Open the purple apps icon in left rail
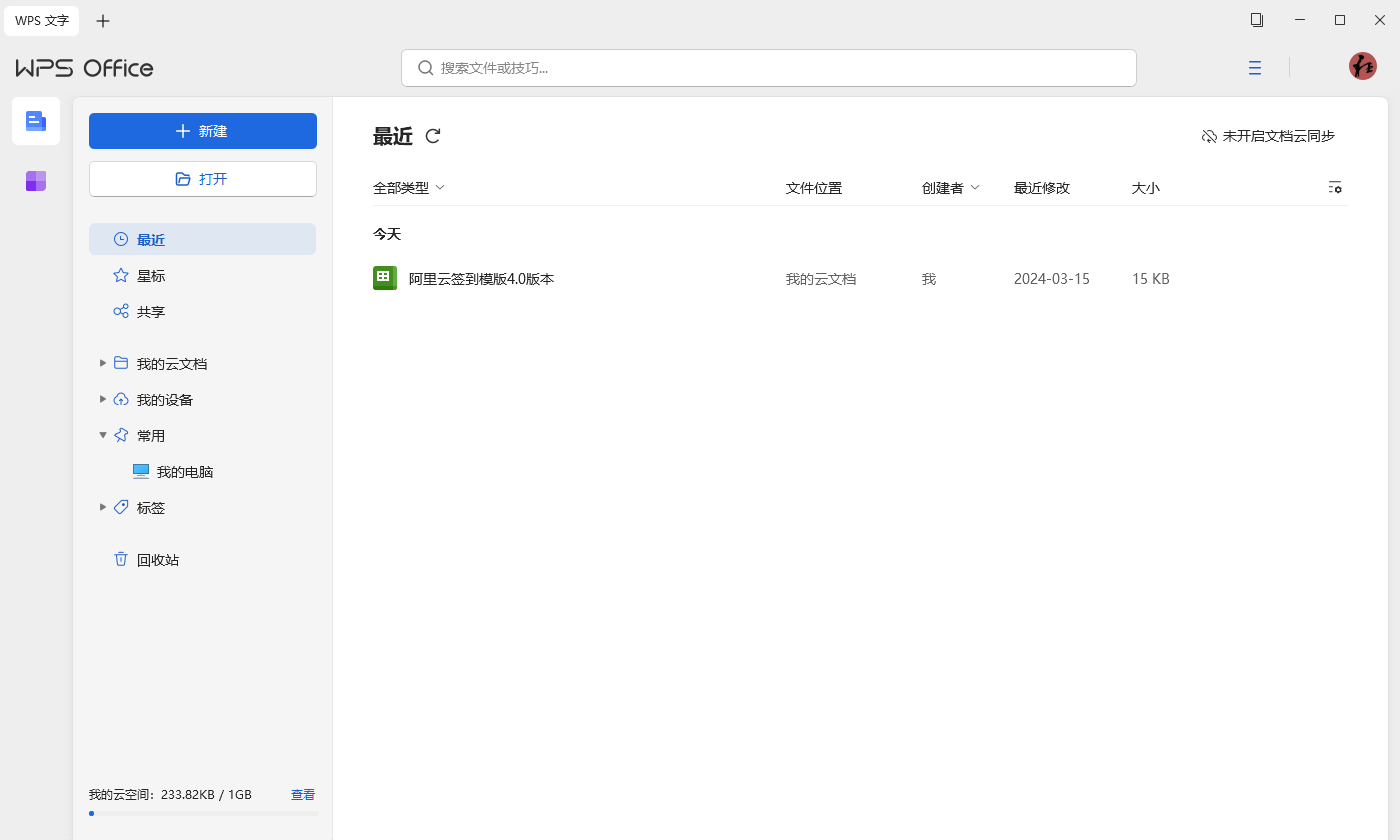Image resolution: width=1400 pixels, height=840 pixels. pyautogui.click(x=36, y=181)
